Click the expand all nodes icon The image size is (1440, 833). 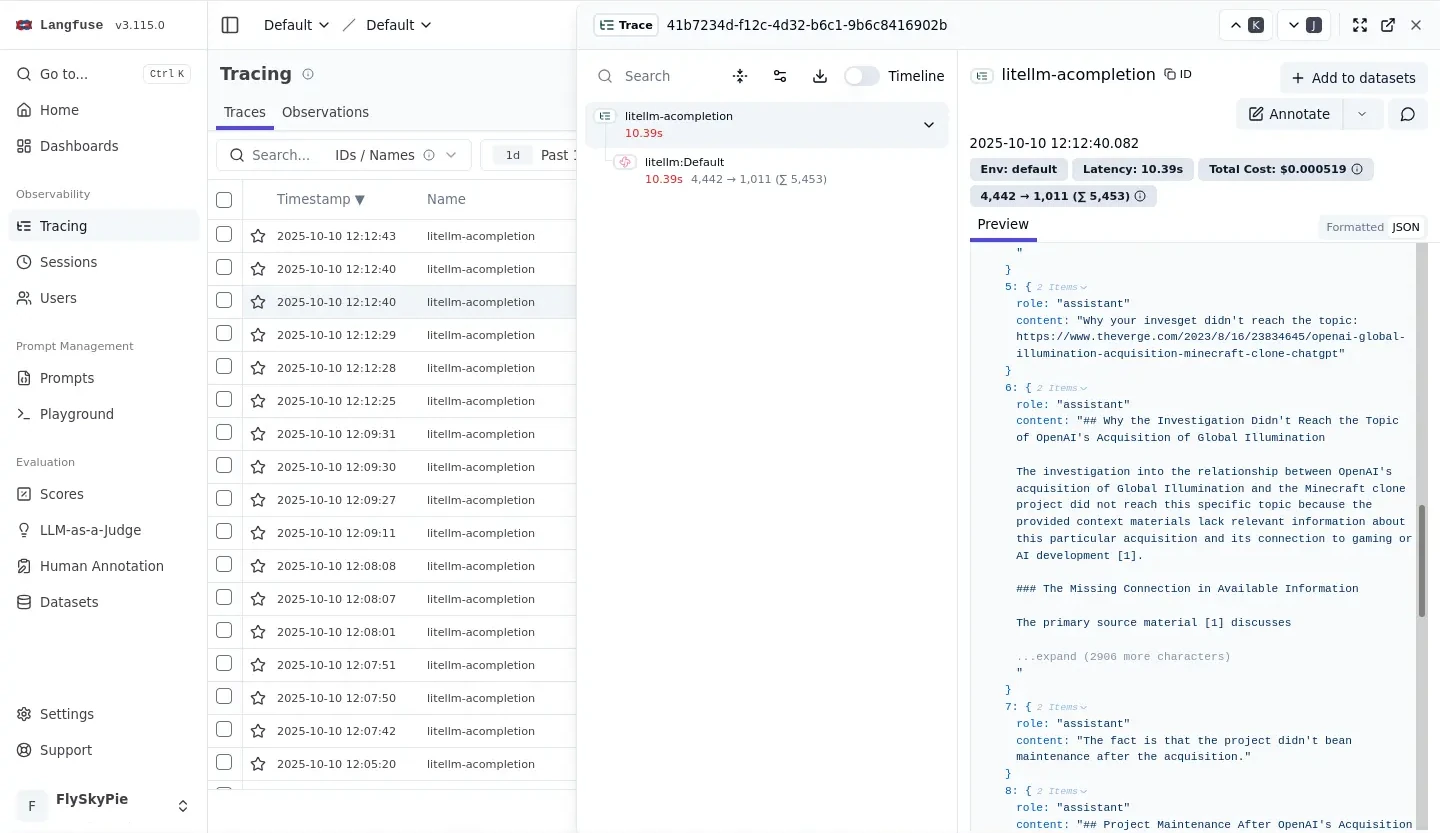740,76
